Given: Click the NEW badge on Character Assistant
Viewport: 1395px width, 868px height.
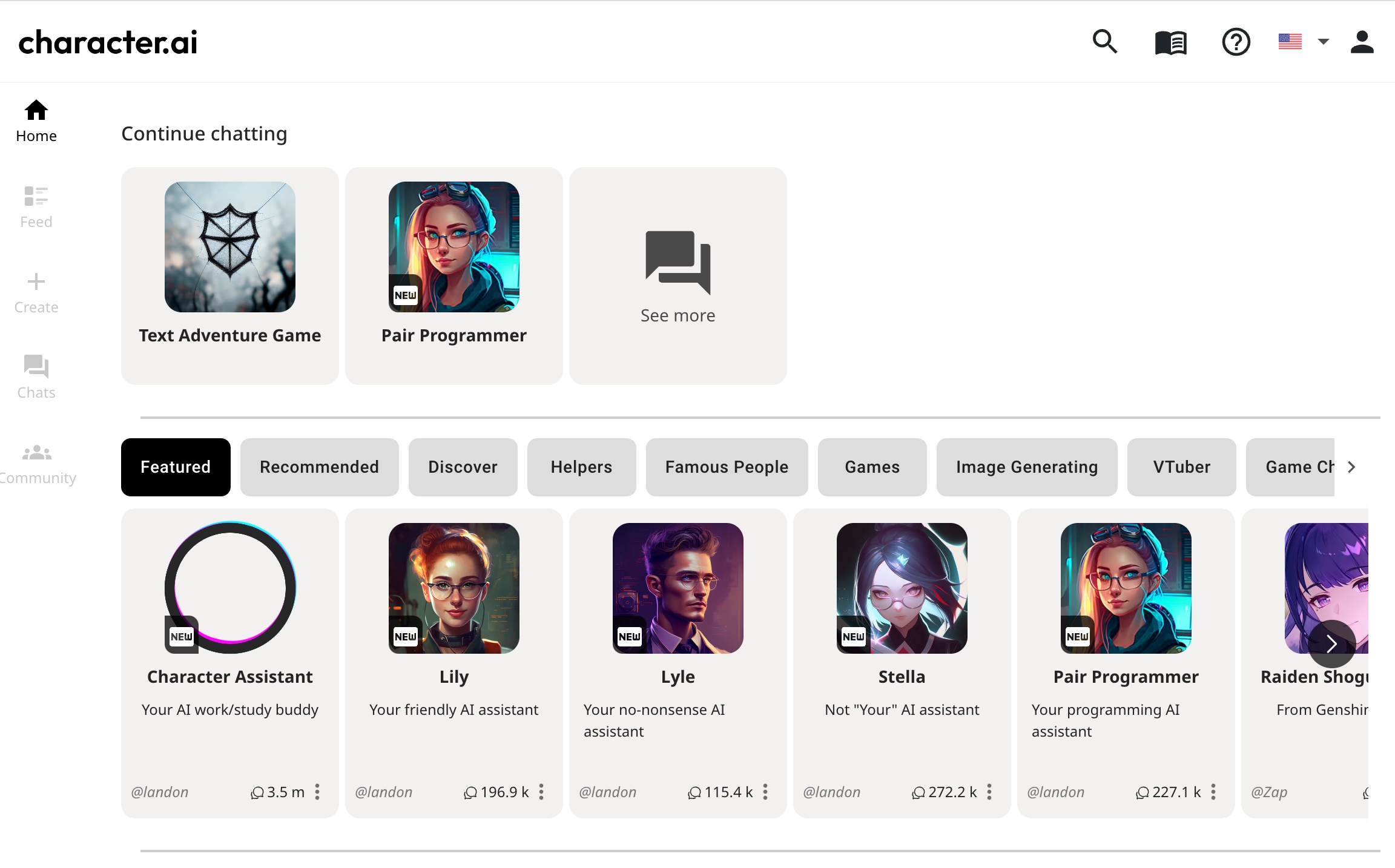Looking at the screenshot, I should [x=181, y=636].
